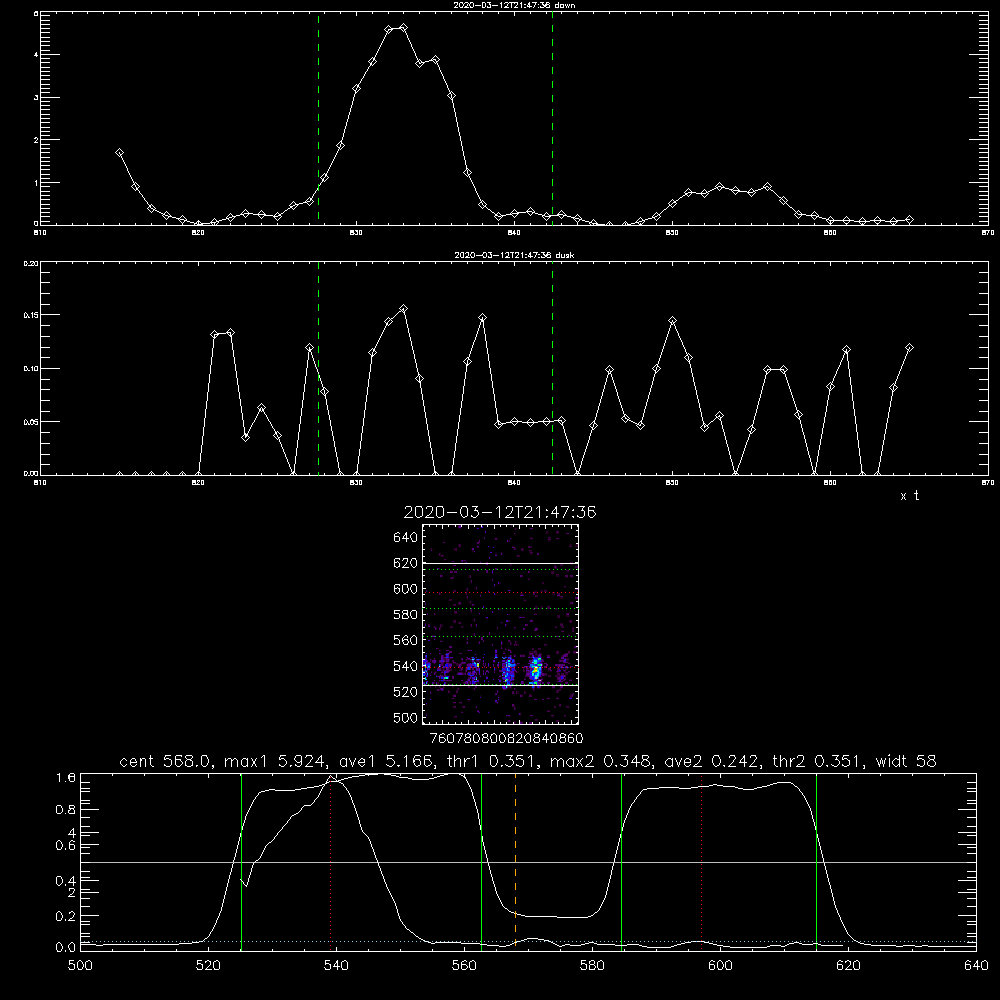Click the 'max2 0.348' value
Viewport: 1000px width, 1000px height.
pos(602,761)
